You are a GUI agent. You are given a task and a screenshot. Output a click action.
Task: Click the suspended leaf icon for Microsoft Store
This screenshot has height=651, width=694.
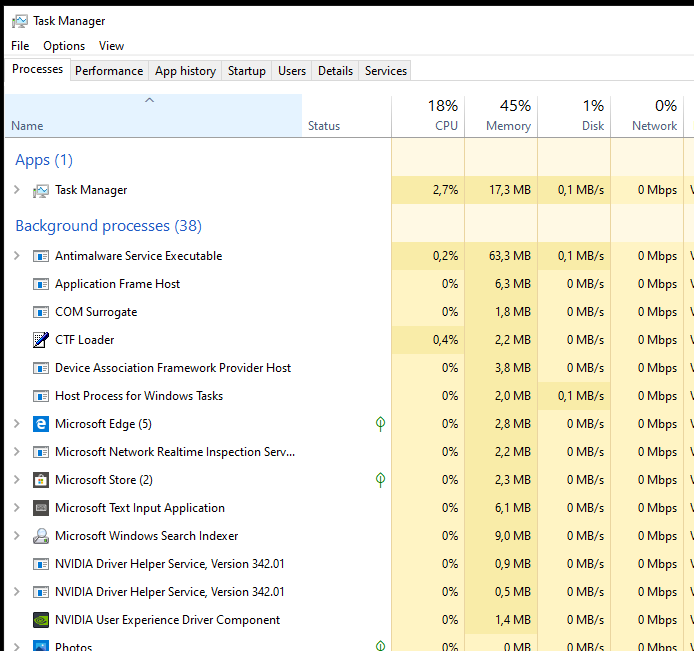coord(380,480)
